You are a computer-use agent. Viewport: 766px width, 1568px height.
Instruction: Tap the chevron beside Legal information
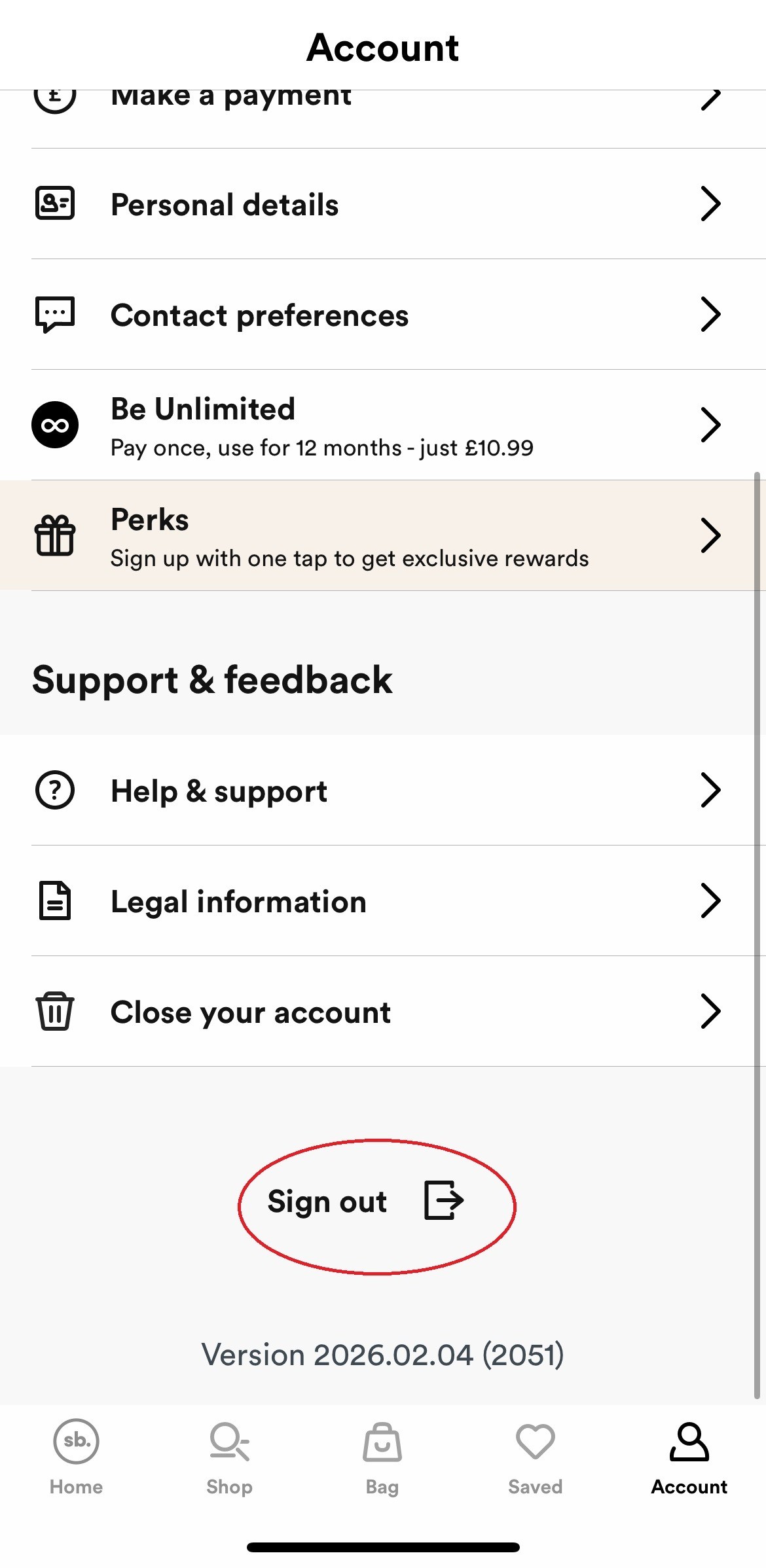pos(710,900)
